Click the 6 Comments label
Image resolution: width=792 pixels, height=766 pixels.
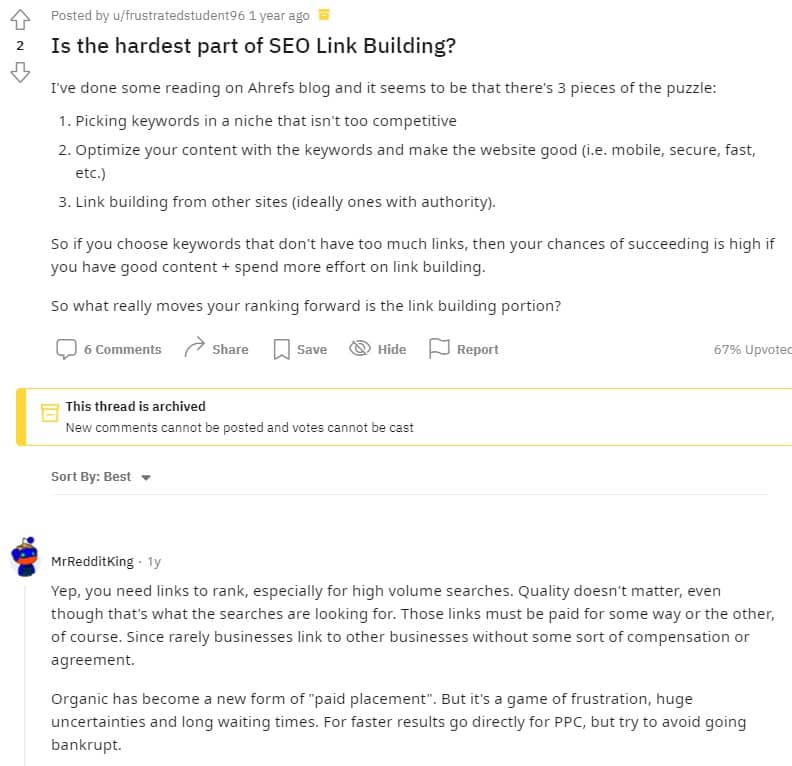tap(123, 349)
